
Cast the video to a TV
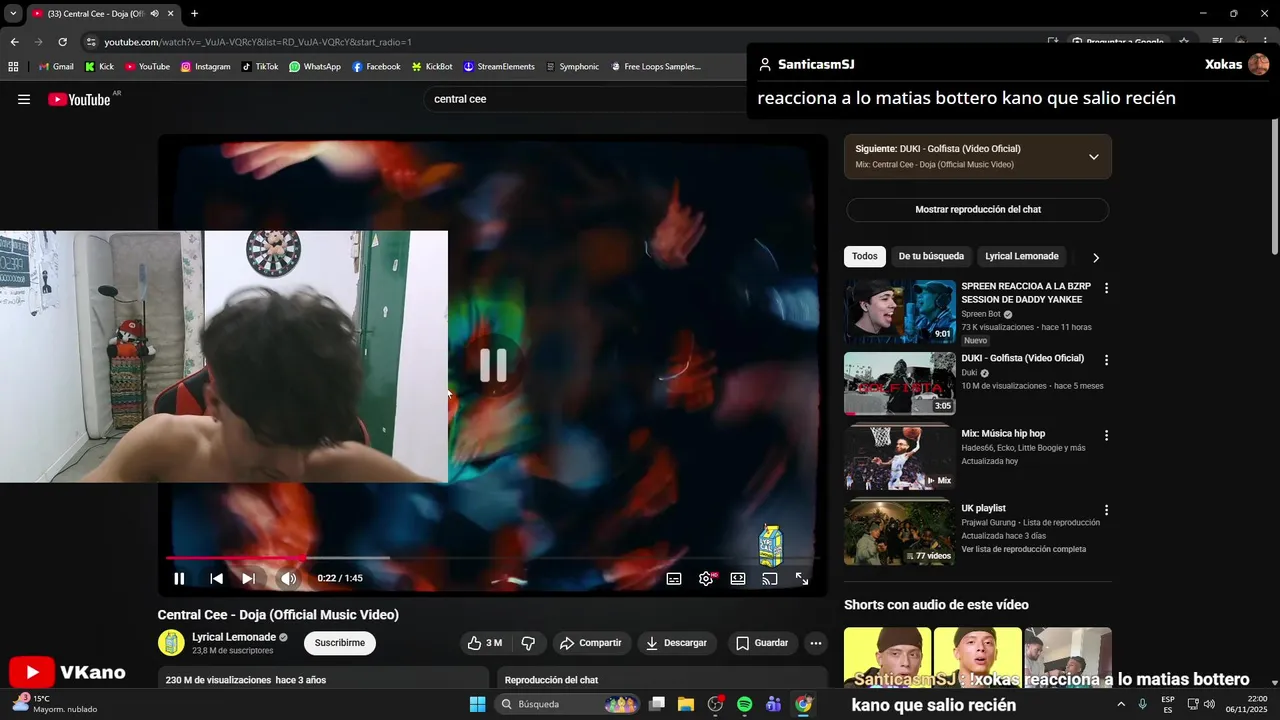pos(770,578)
